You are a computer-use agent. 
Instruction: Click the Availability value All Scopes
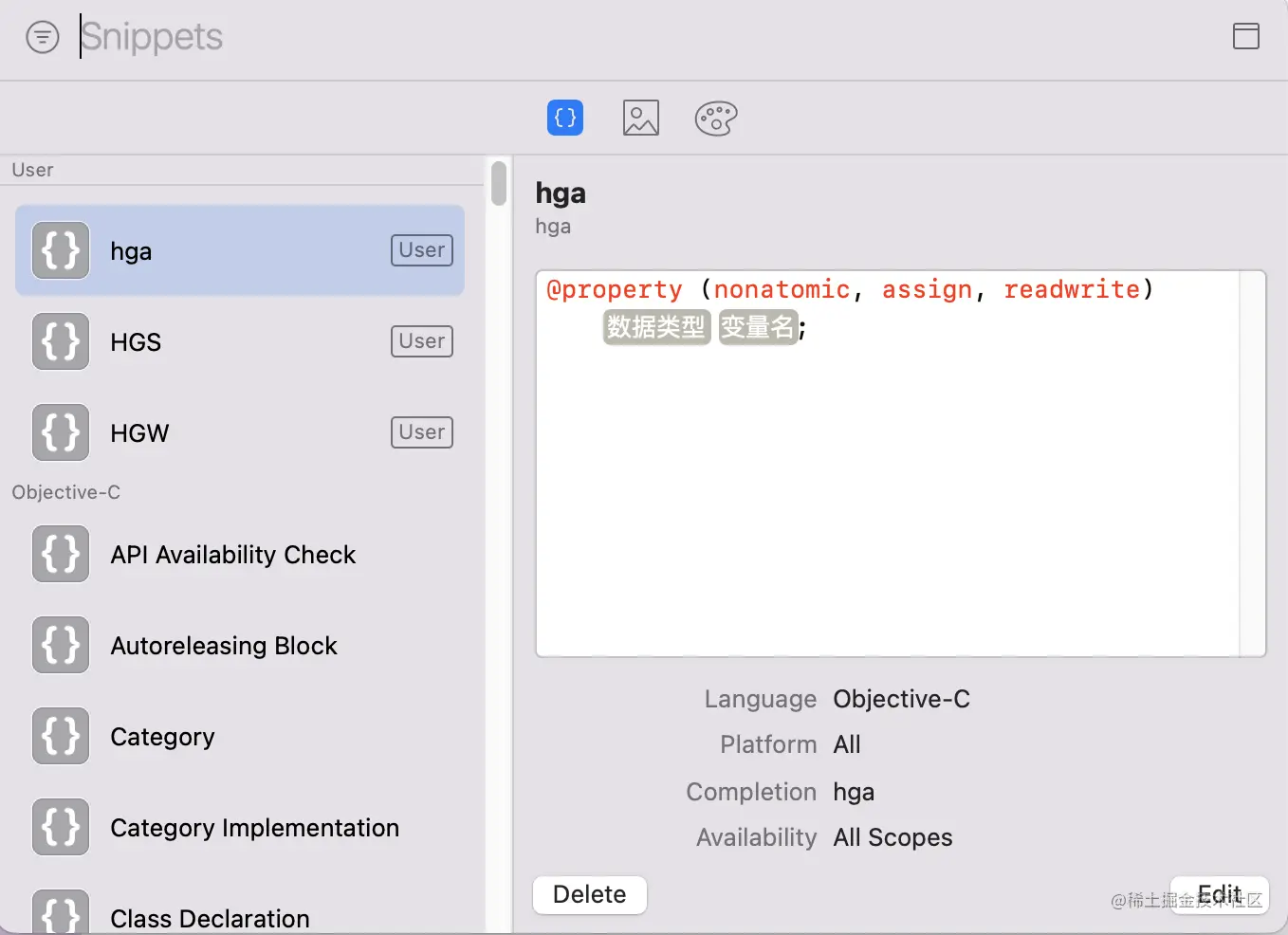tap(892, 837)
